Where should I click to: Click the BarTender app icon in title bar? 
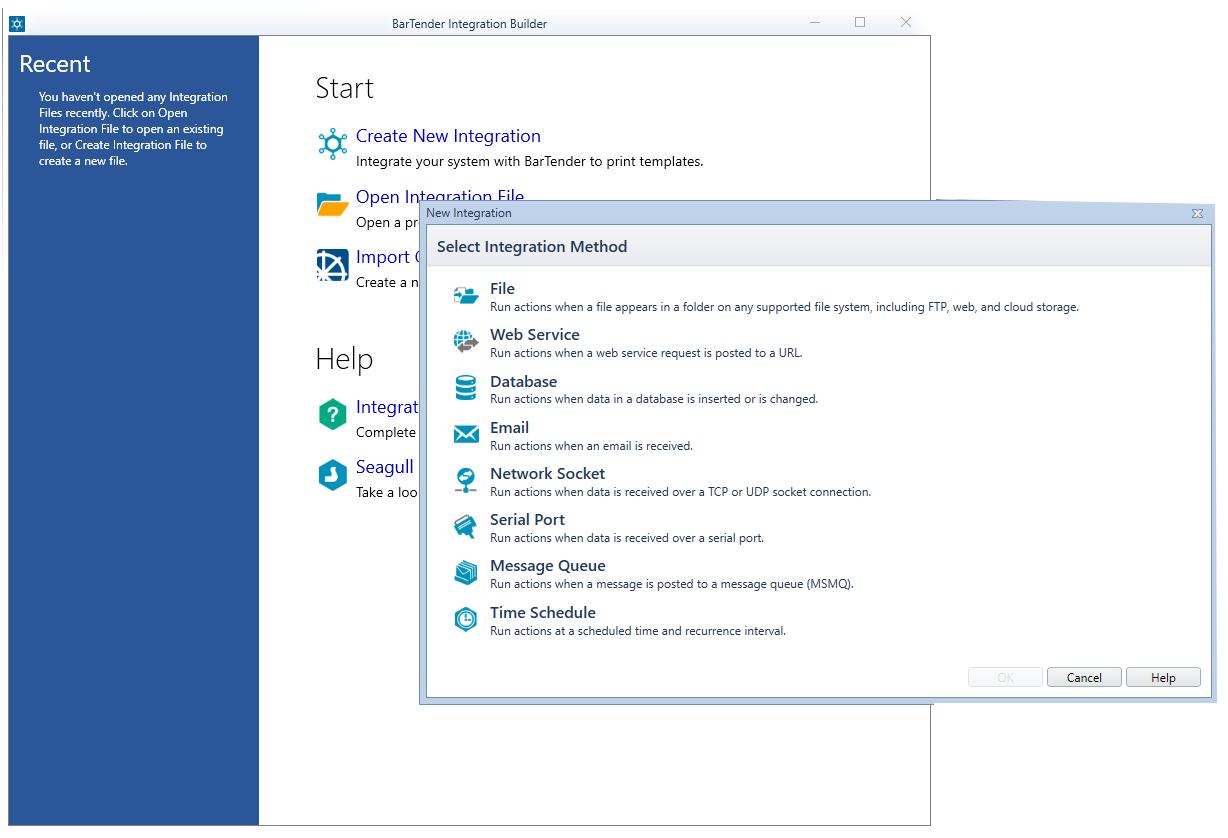[17, 23]
